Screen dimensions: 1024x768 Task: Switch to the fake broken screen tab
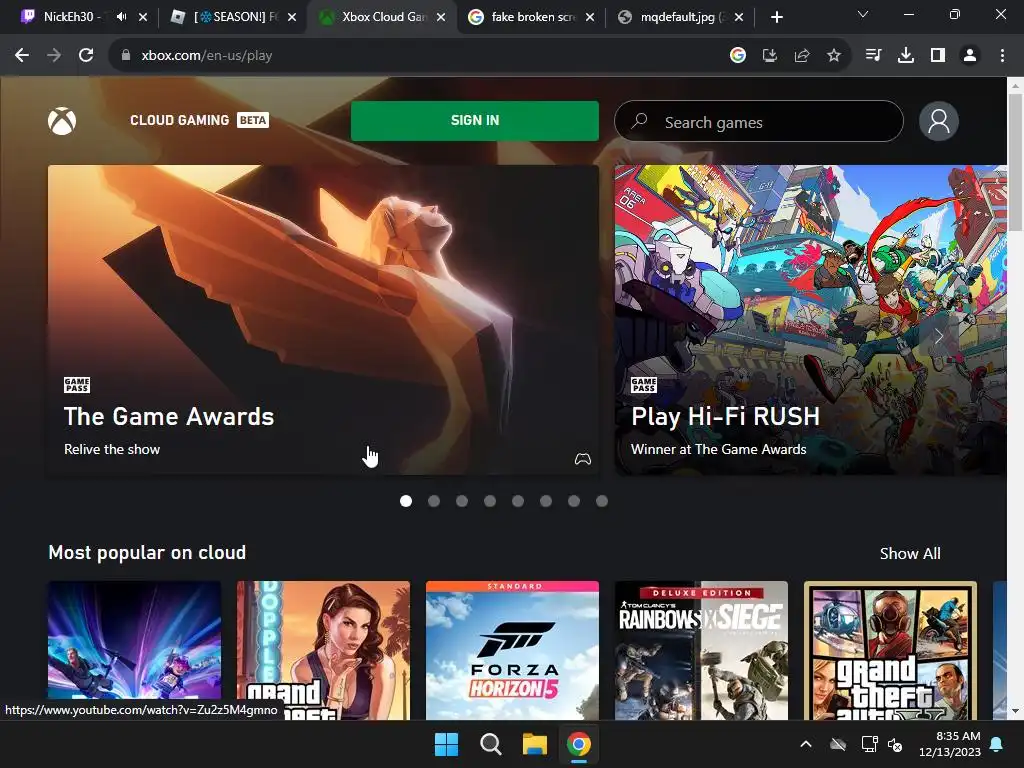click(532, 17)
